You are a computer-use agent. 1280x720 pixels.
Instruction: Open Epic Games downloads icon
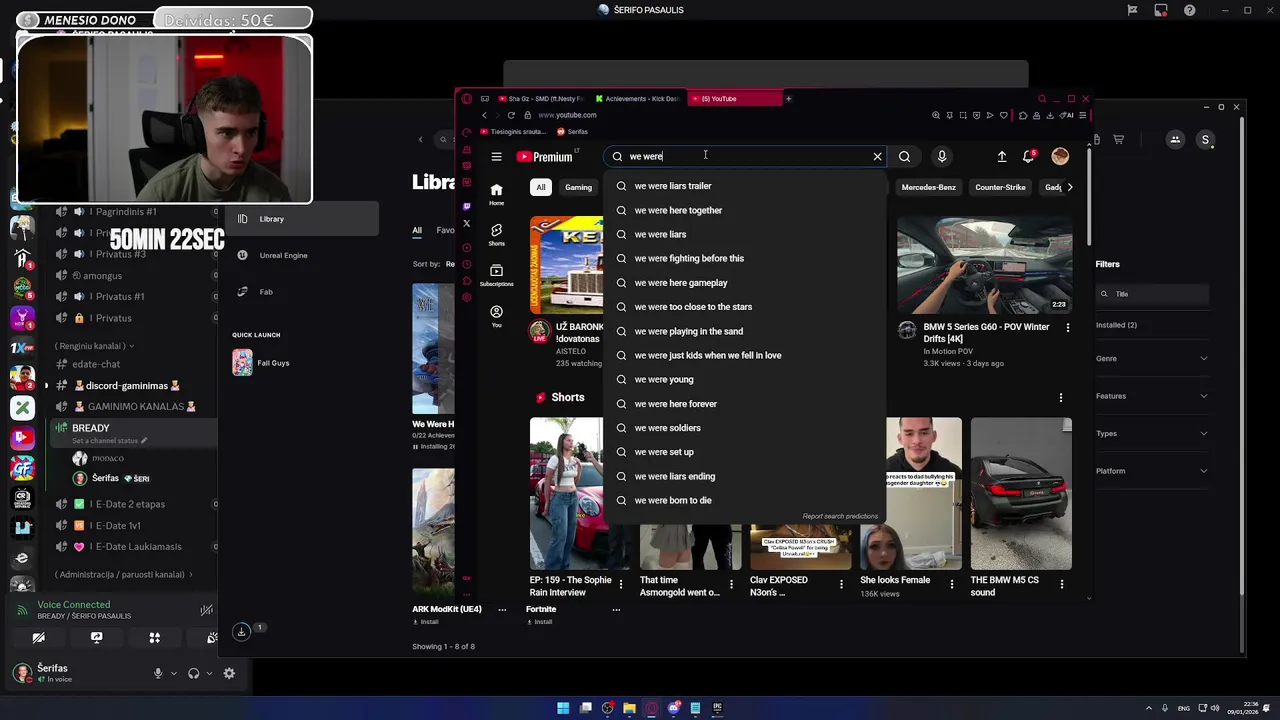coord(241,631)
